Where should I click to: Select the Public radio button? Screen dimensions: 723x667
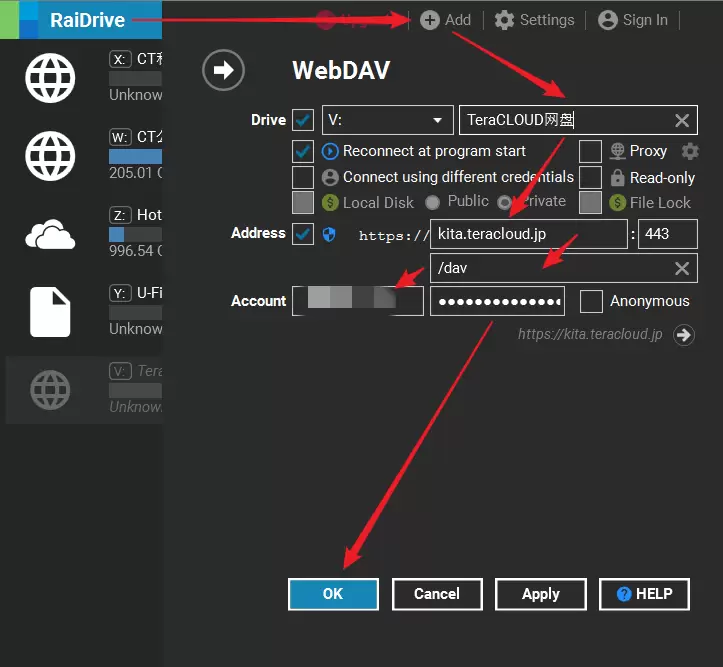433,202
